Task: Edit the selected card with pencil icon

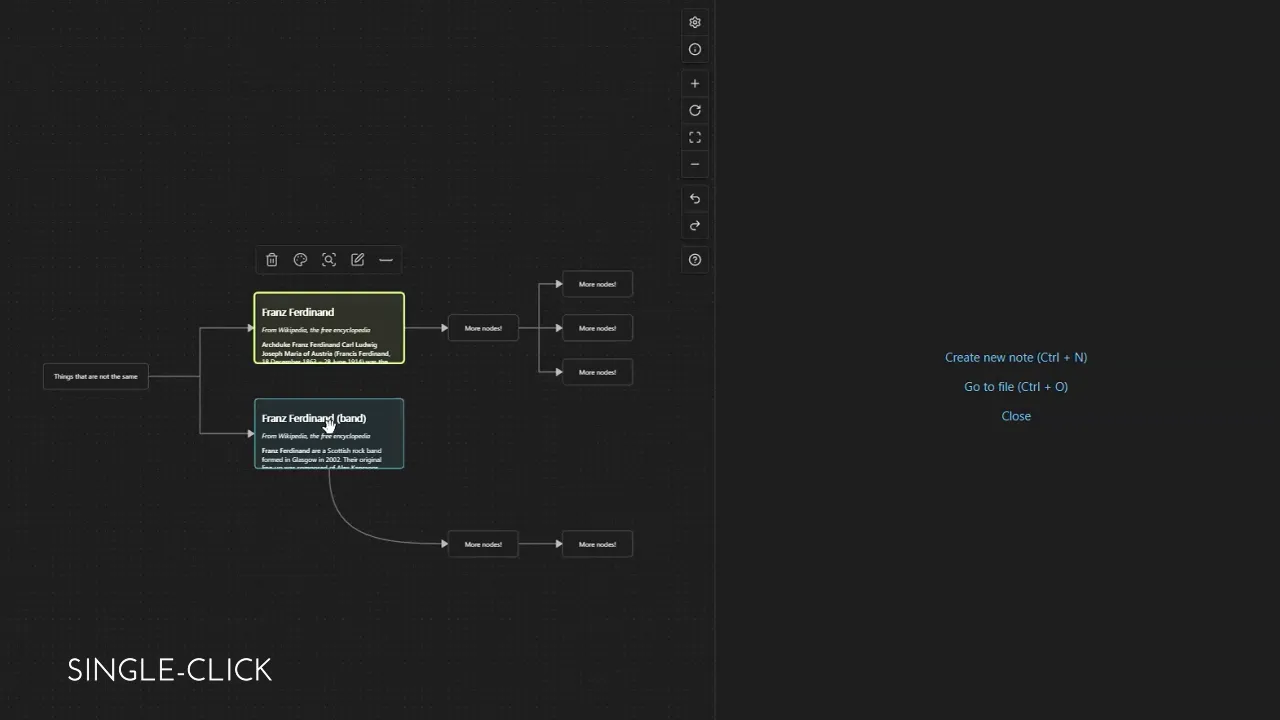Action: tap(357, 260)
